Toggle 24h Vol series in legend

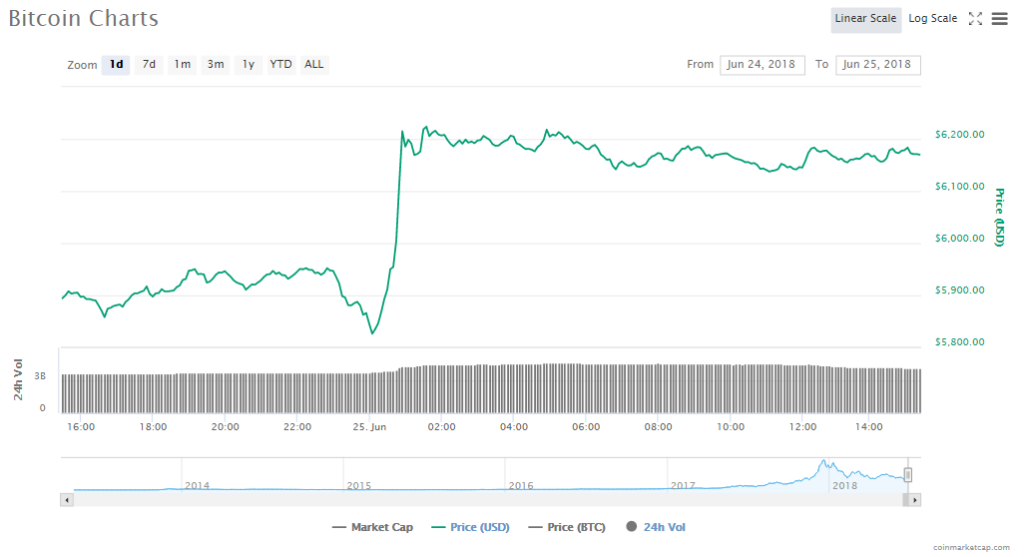[656, 527]
